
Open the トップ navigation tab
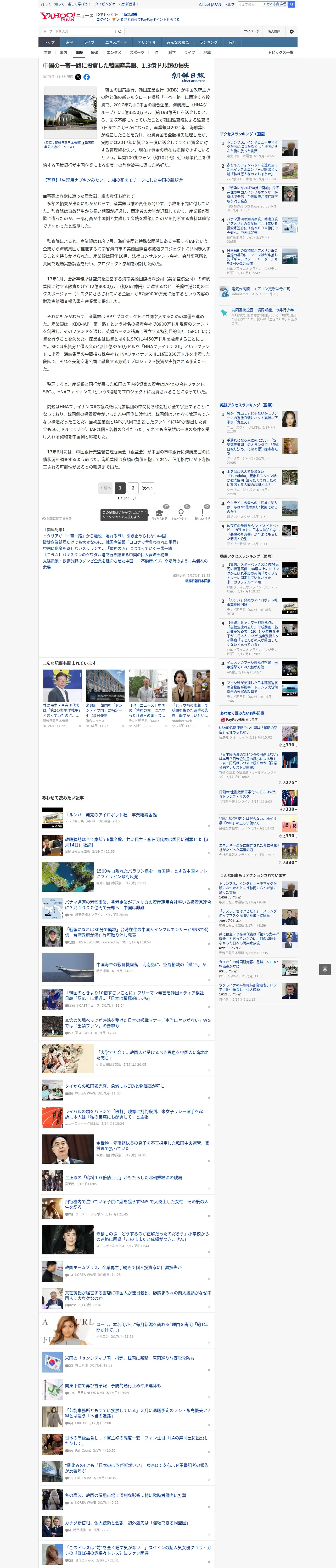pos(49,43)
